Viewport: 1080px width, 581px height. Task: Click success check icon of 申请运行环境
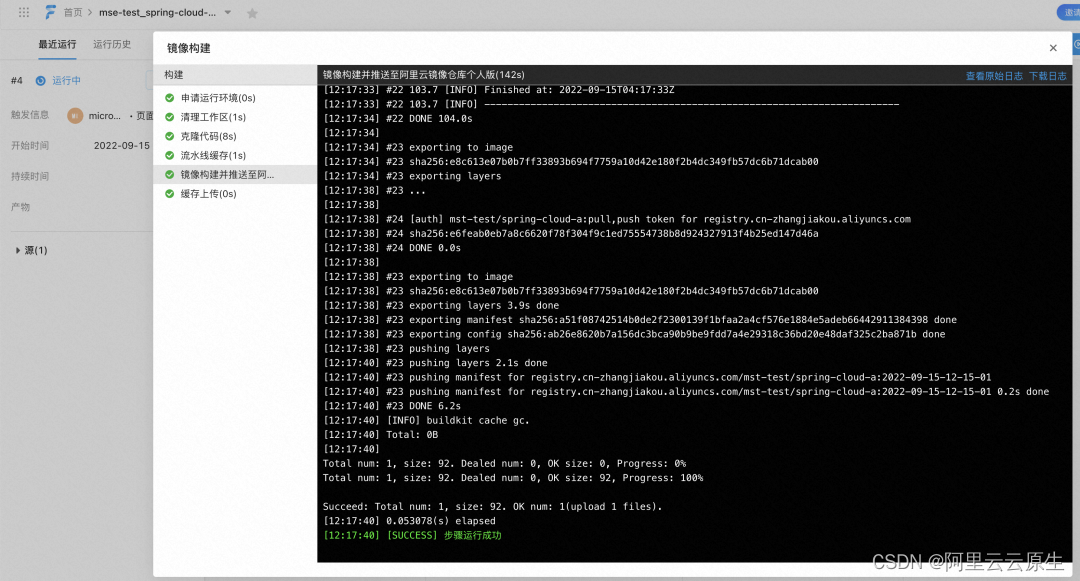[x=169, y=98]
